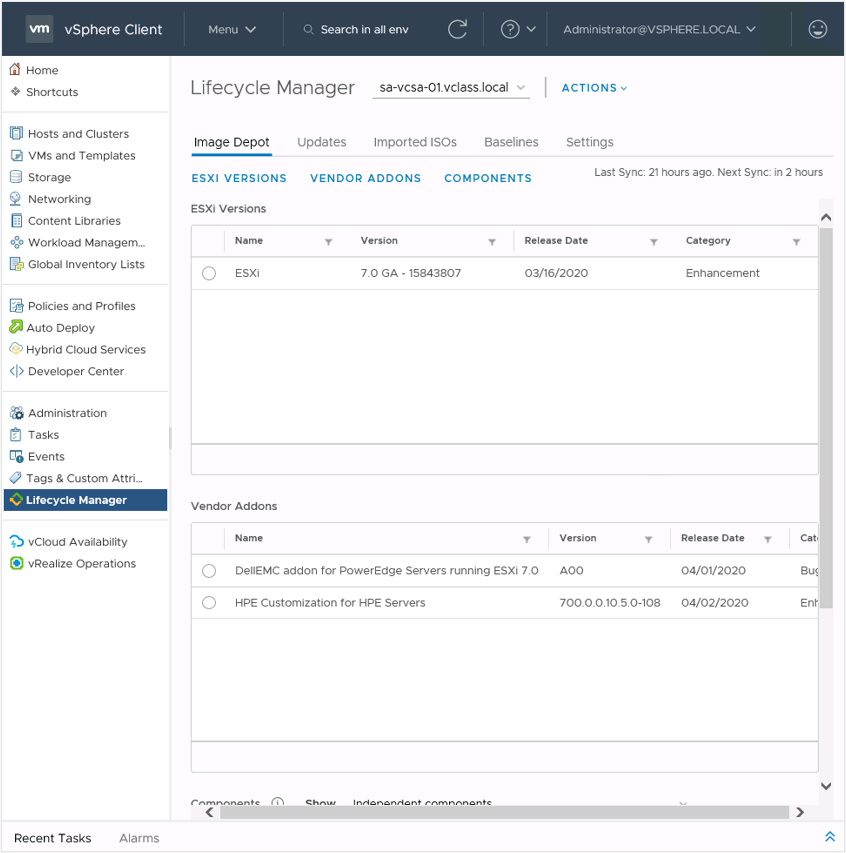Select the ESXi 7.0 GA radio button
The width and height of the screenshot is (846, 853).
coord(209,273)
